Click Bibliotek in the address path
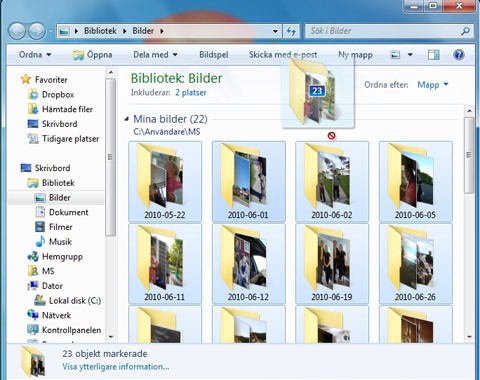 point(100,31)
